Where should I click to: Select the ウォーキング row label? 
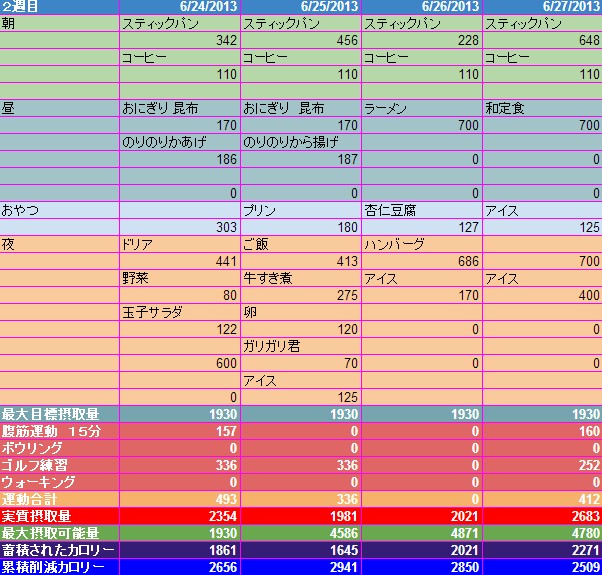click(x=59, y=482)
